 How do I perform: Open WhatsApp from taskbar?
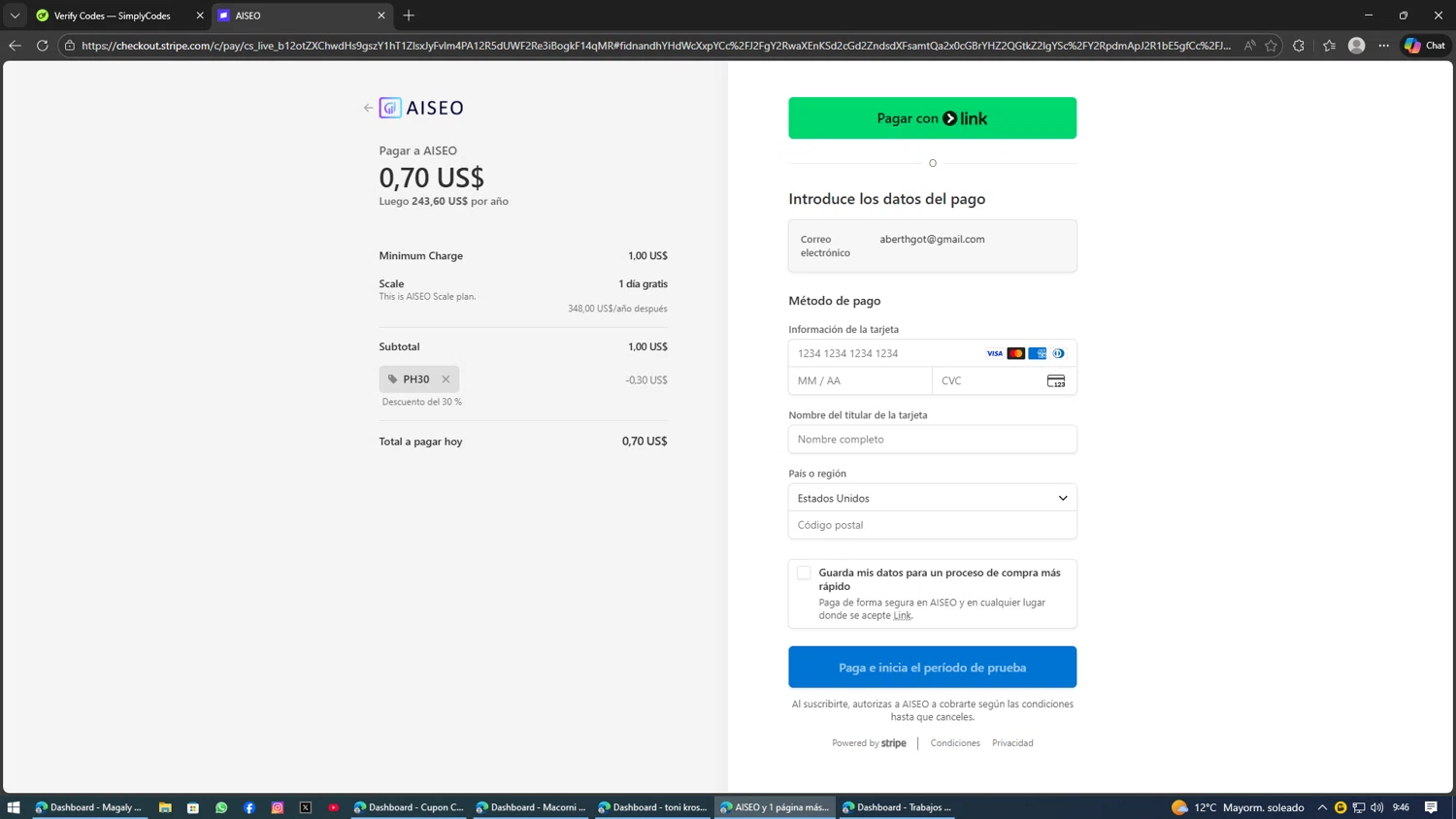pyautogui.click(x=221, y=807)
